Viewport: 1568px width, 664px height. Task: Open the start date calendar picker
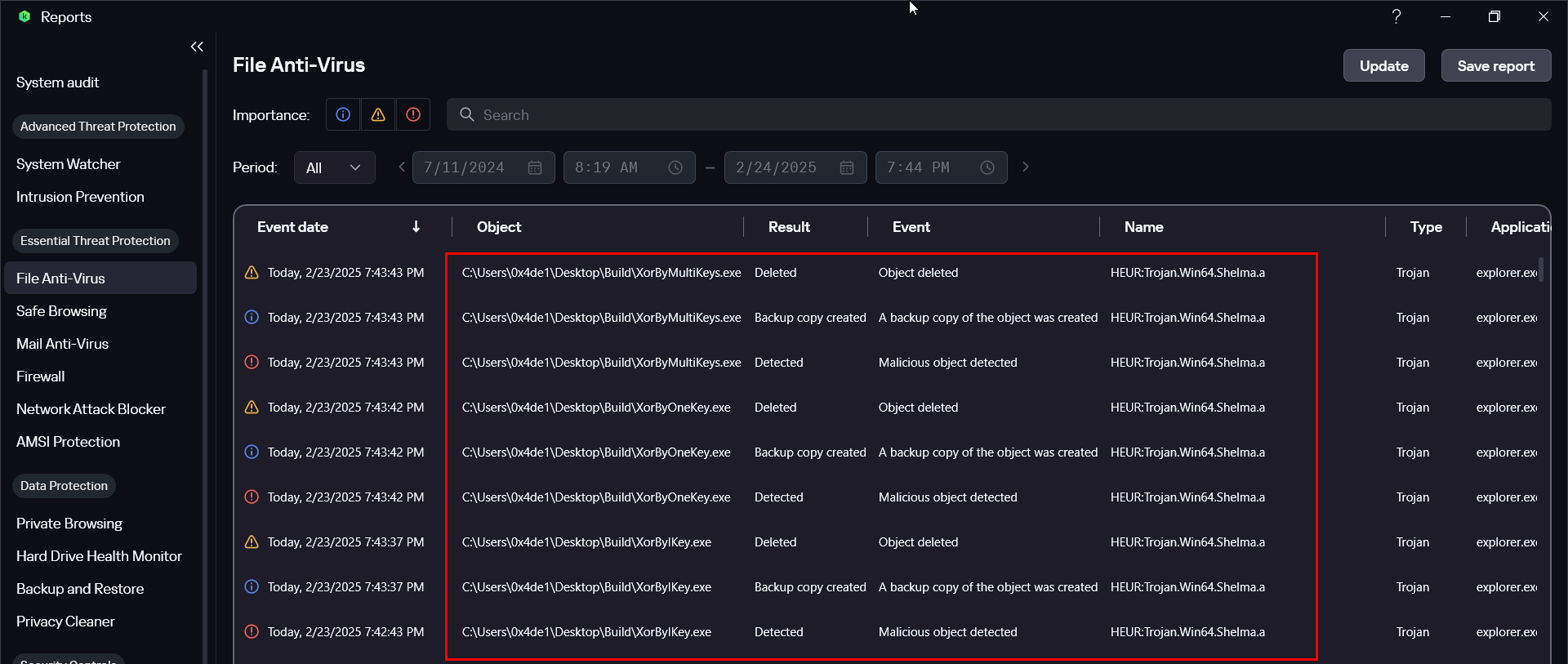(535, 167)
